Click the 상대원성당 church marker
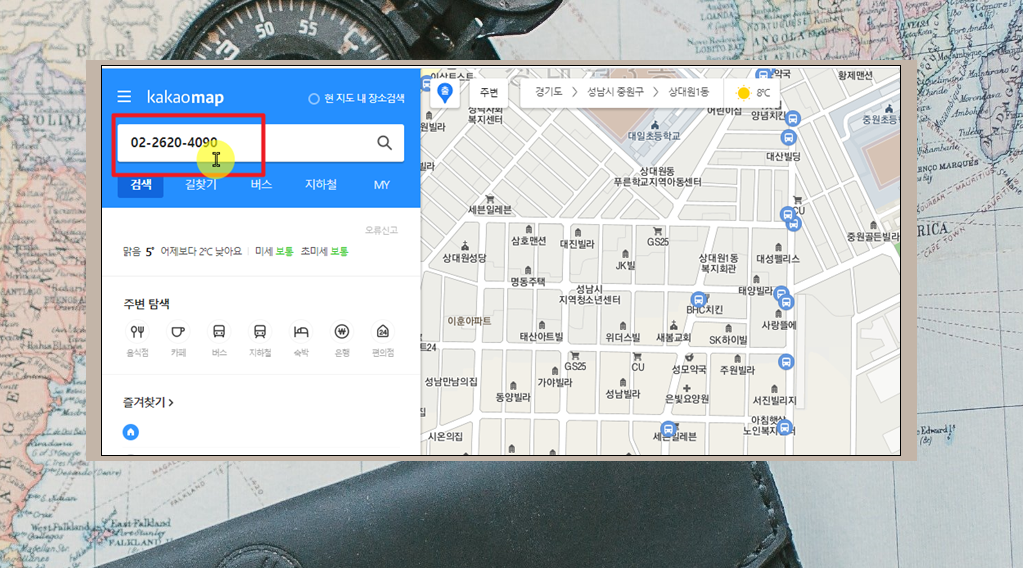The height and width of the screenshot is (568, 1023). pos(465,246)
